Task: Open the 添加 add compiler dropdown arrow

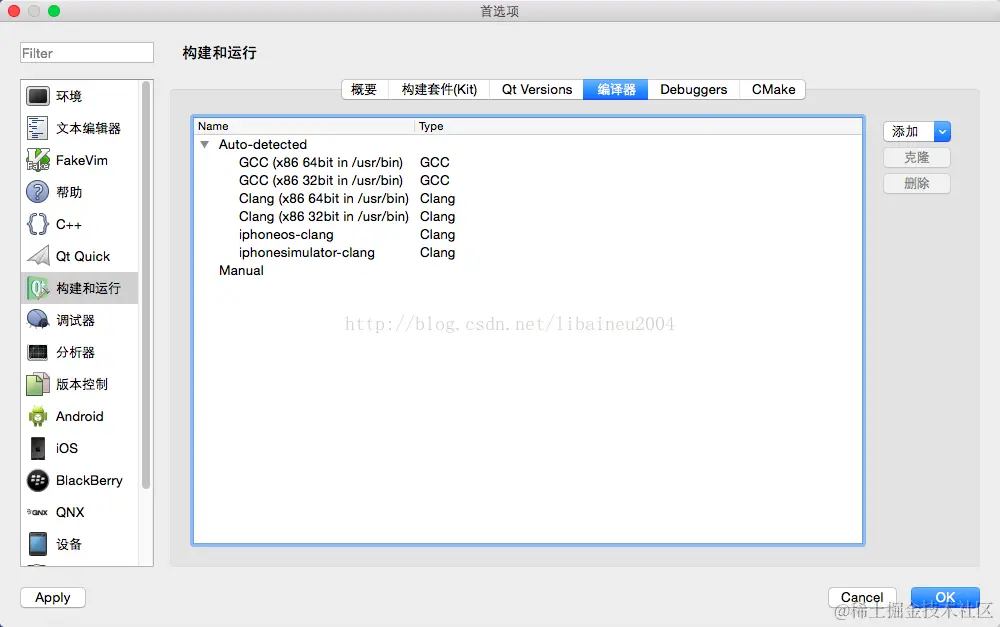Action: [x=943, y=131]
